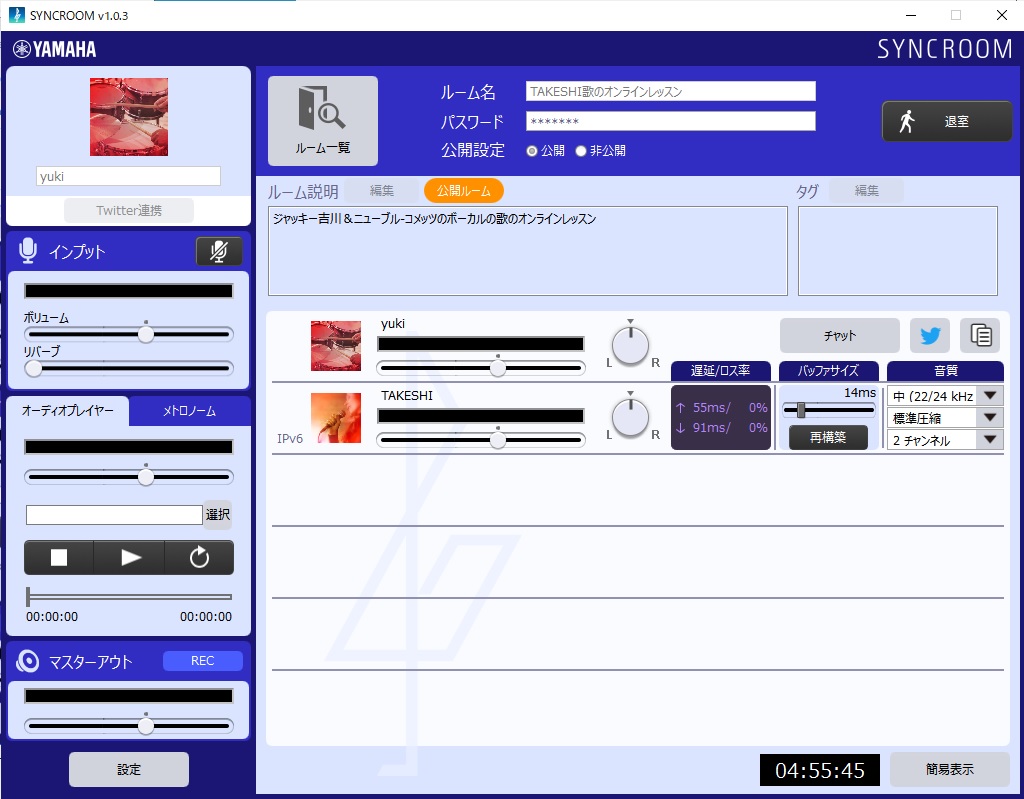This screenshot has height=799, width=1024.
Task: Click the microphone icon beside インプット
Action: pos(27,251)
